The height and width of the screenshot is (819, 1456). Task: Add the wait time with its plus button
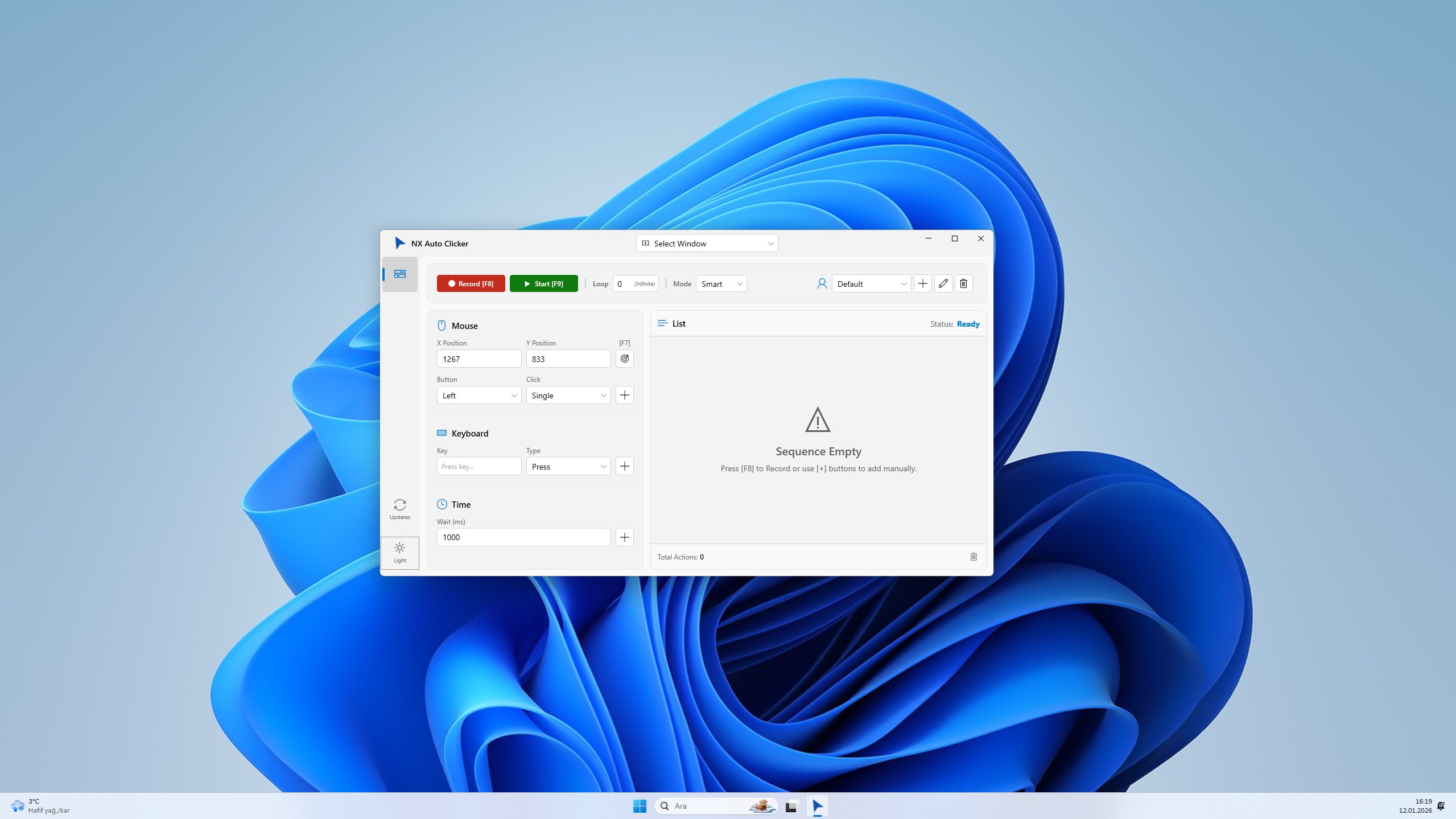624,537
